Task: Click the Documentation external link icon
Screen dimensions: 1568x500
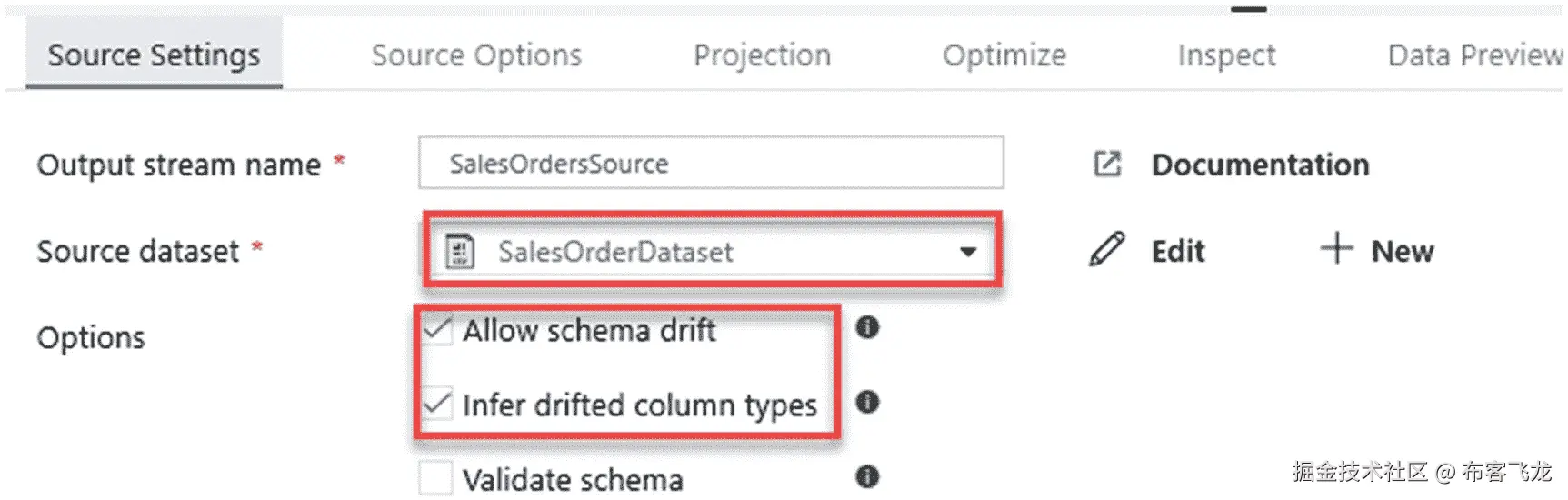Action: [x=1107, y=165]
